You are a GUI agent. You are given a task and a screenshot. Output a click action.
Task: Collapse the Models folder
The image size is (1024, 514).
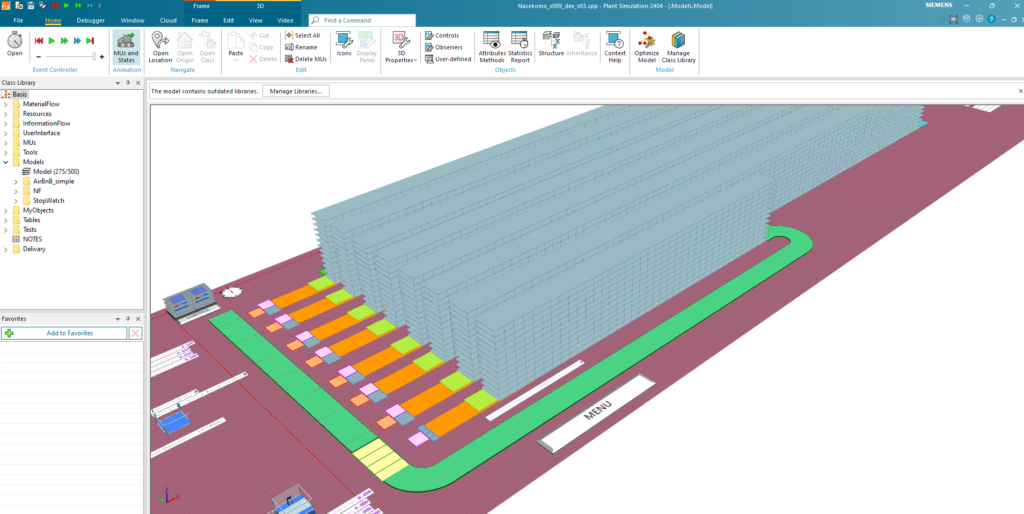pyautogui.click(x=5, y=162)
